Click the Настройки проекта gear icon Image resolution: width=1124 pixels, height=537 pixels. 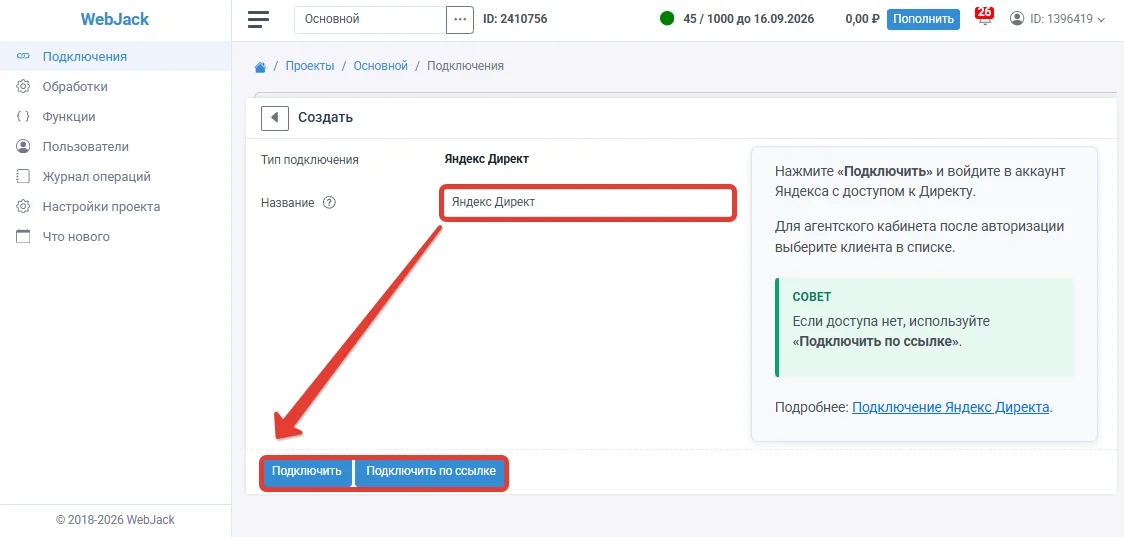click(x=23, y=206)
